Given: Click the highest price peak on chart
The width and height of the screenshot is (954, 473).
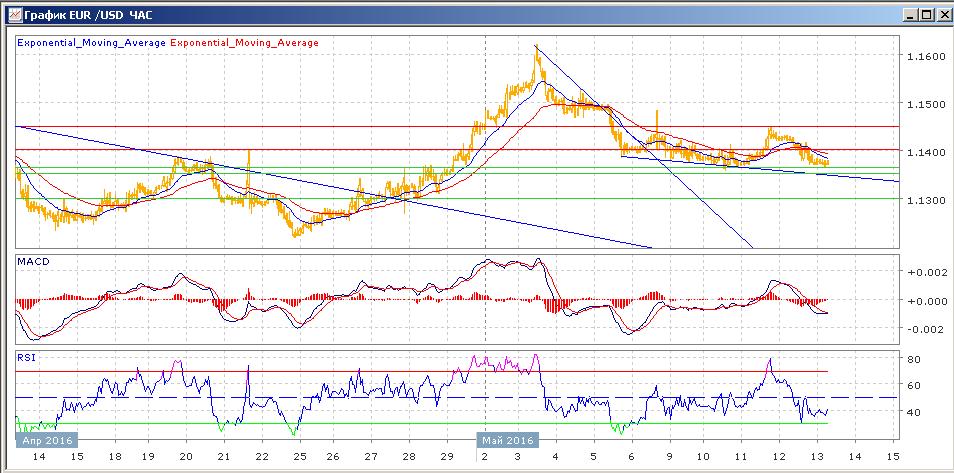Looking at the screenshot, I should point(536,46).
